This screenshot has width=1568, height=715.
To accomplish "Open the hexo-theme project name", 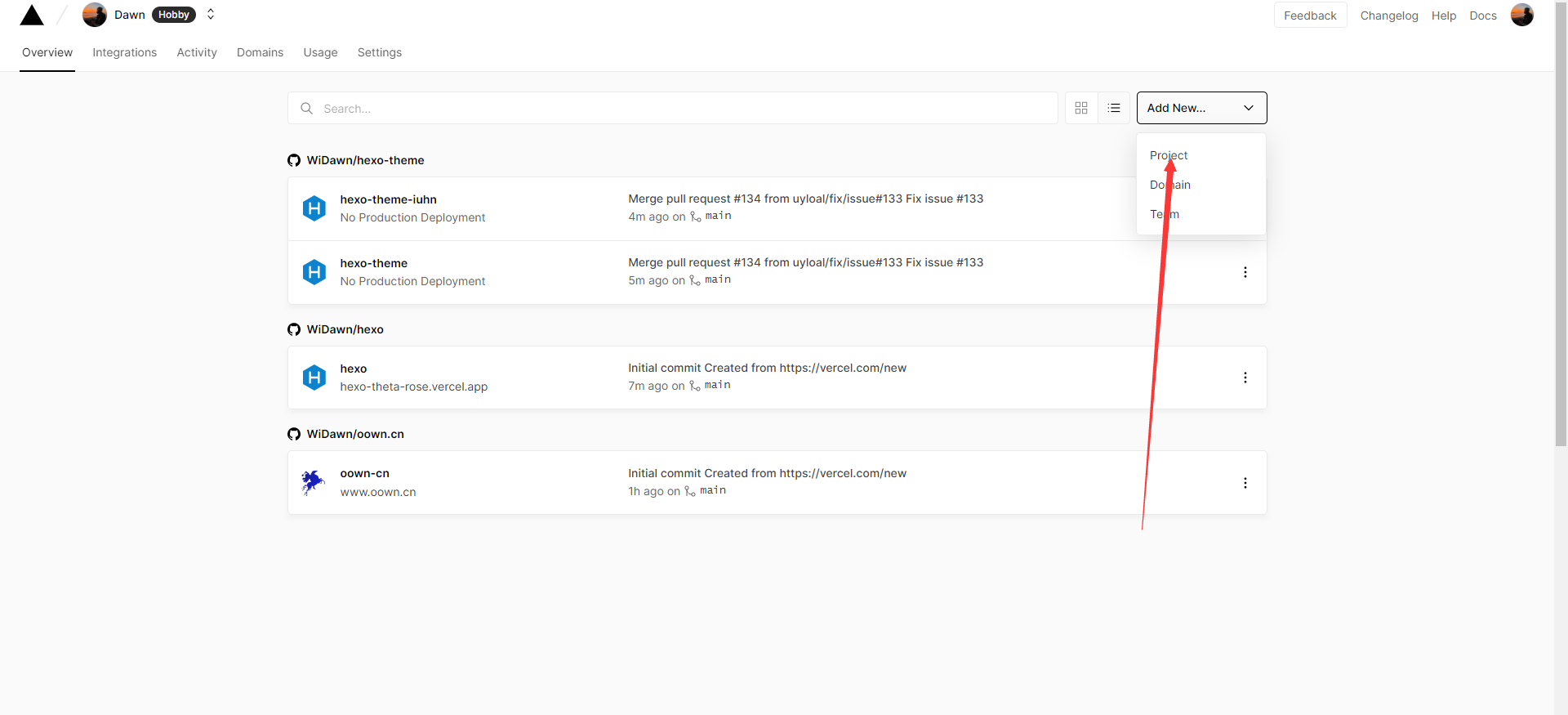I will [x=373, y=263].
